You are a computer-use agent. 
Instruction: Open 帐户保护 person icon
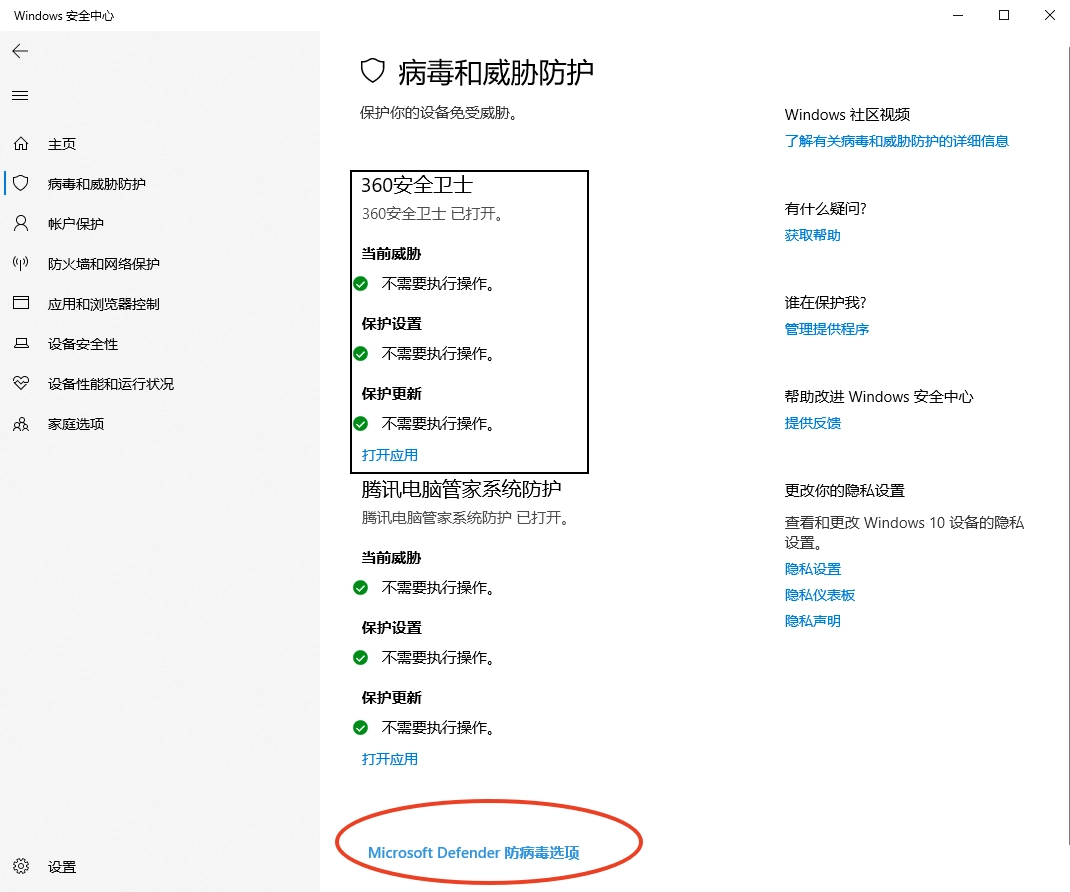[x=21, y=224]
